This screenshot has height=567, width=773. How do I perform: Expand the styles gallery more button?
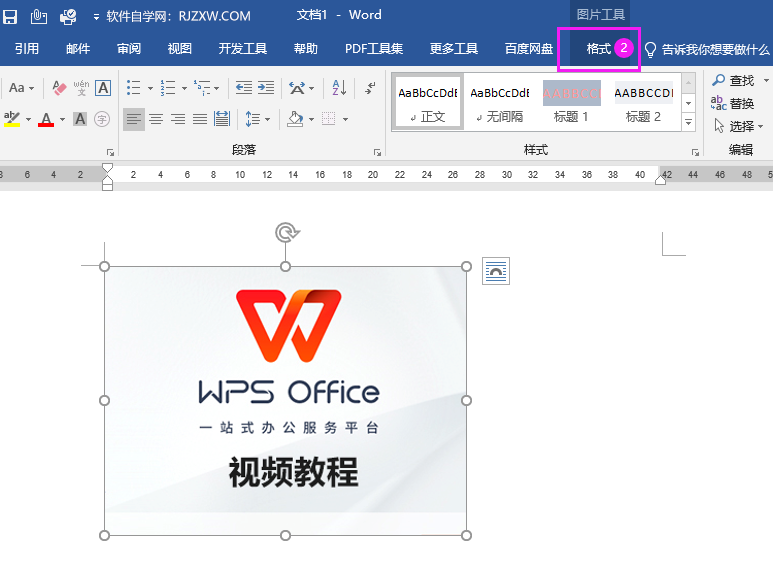[688, 122]
